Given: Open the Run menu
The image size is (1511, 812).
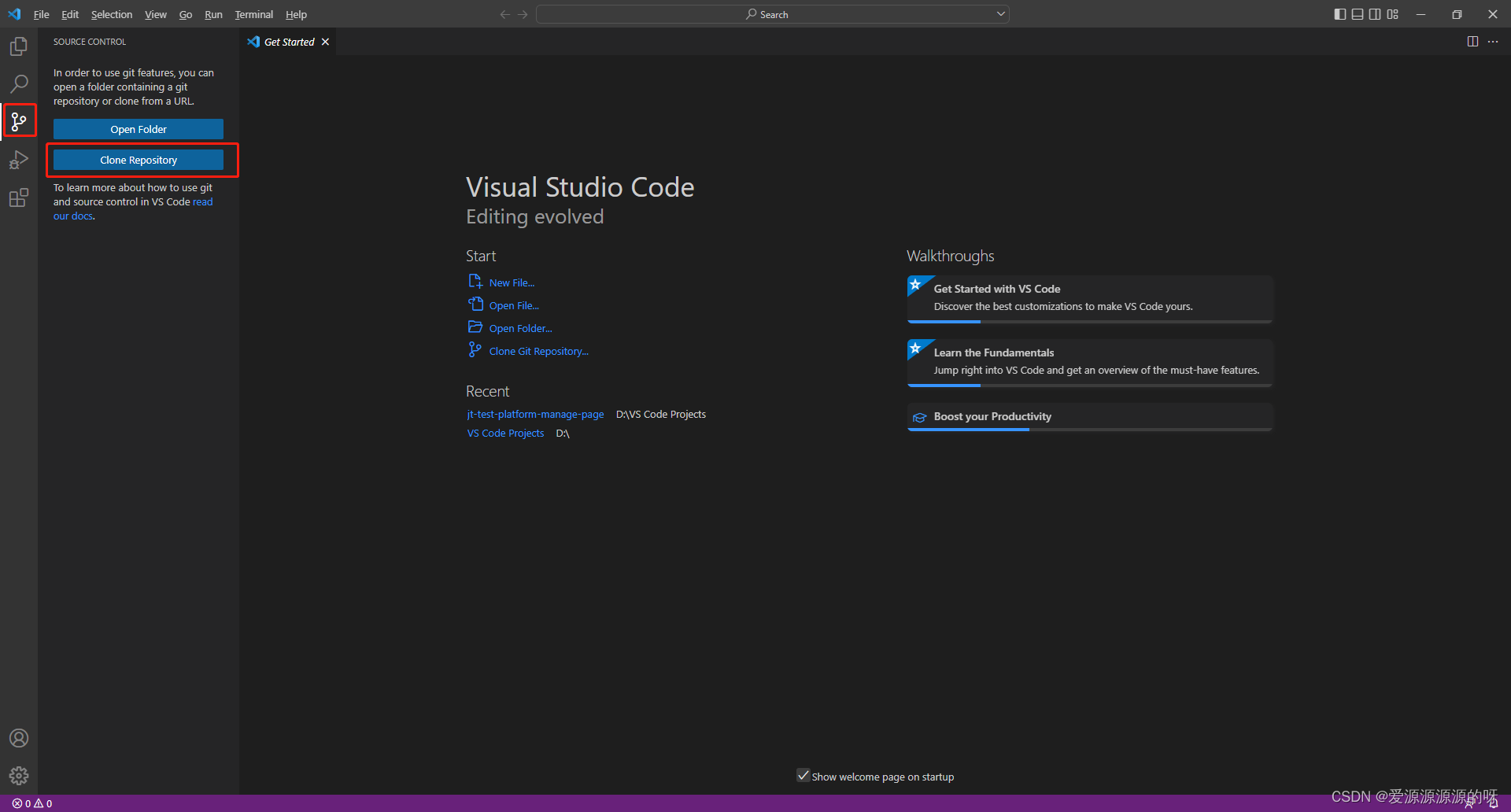Looking at the screenshot, I should [x=213, y=14].
